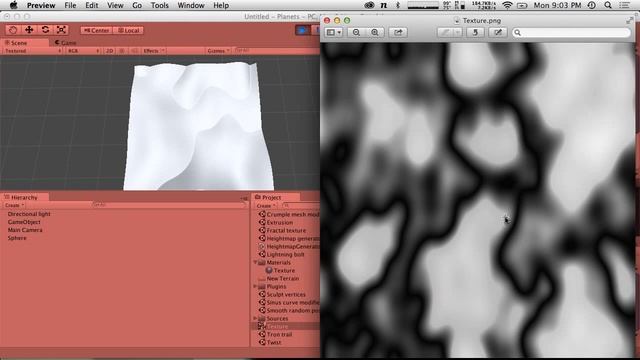Select GameObject in Hierarchy

[x=24, y=222]
